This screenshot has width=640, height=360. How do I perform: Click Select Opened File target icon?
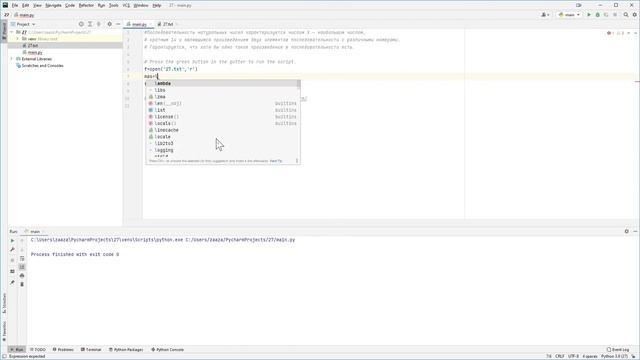click(81, 24)
